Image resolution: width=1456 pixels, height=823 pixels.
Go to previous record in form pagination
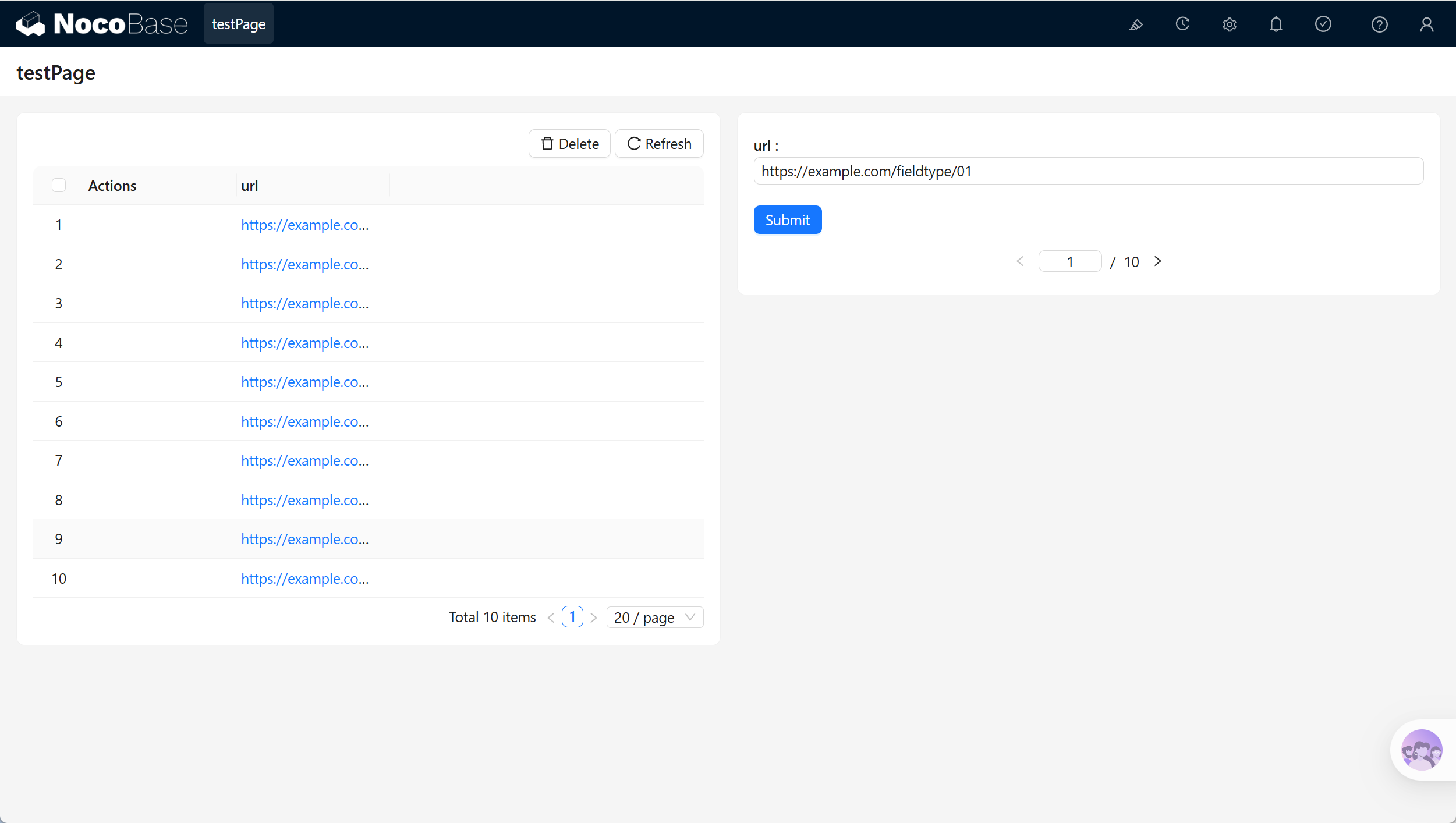[1020, 261]
